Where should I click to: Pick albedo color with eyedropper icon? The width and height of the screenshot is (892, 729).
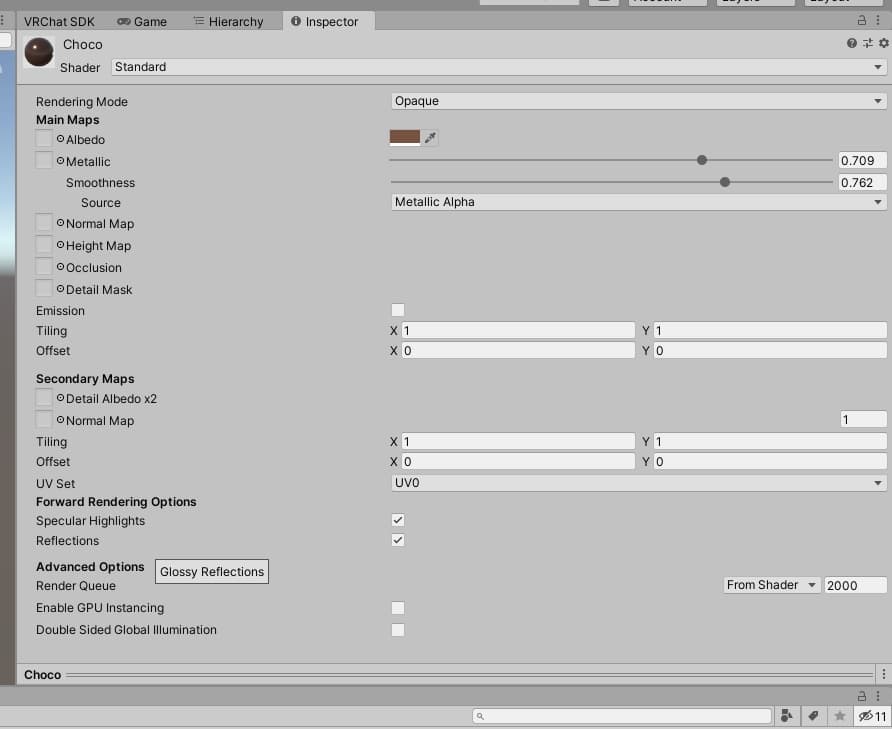click(430, 137)
